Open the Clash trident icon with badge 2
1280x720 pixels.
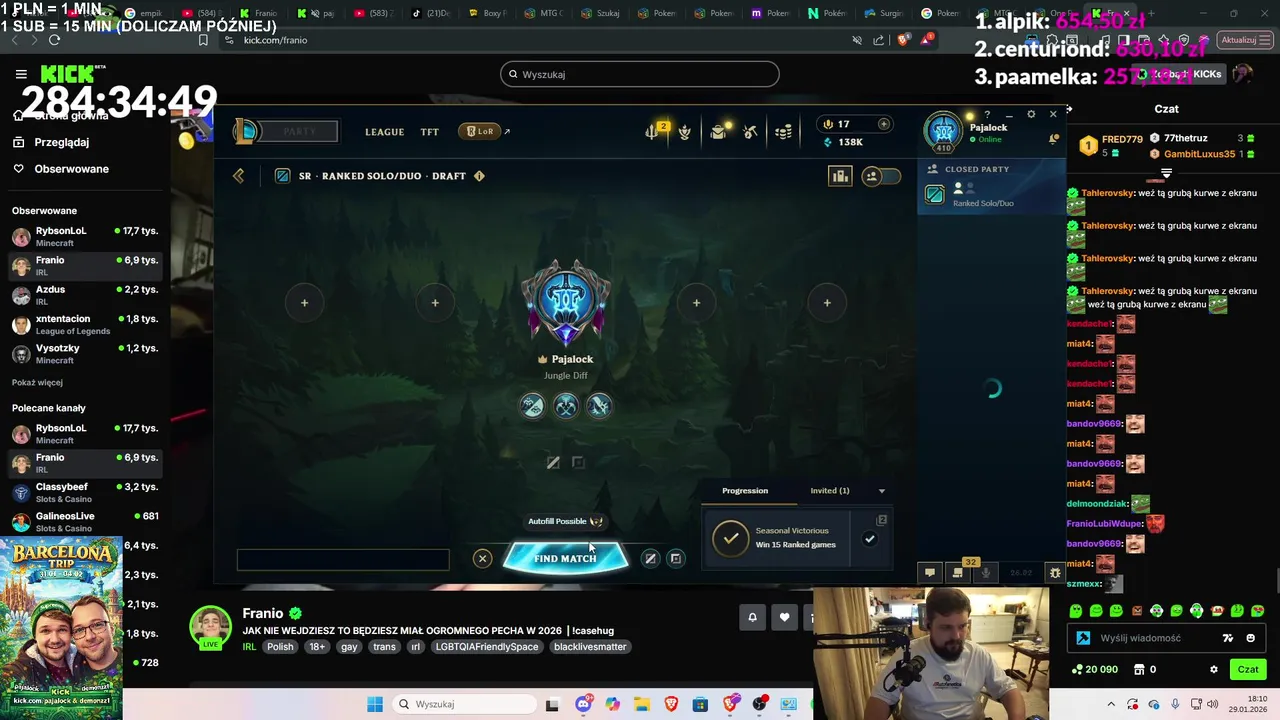[653, 131]
